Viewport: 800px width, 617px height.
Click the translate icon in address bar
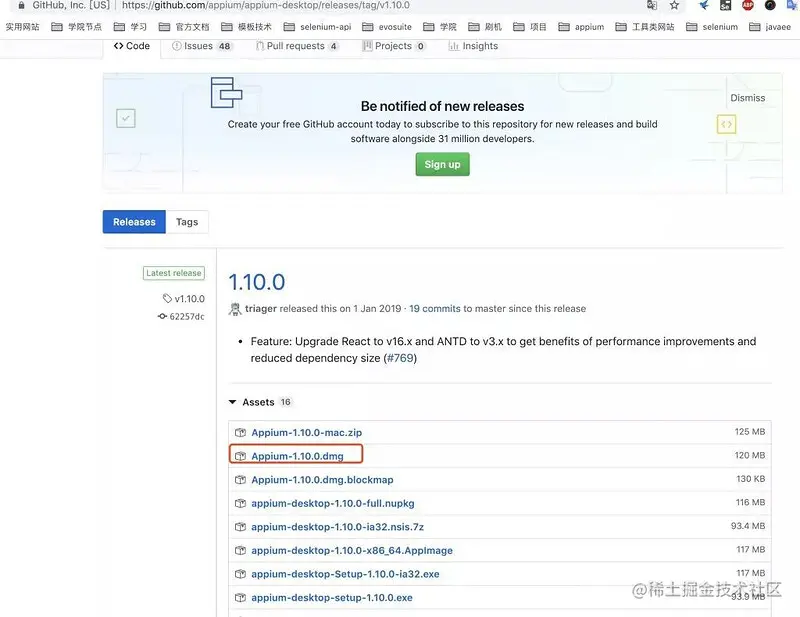click(652, 5)
